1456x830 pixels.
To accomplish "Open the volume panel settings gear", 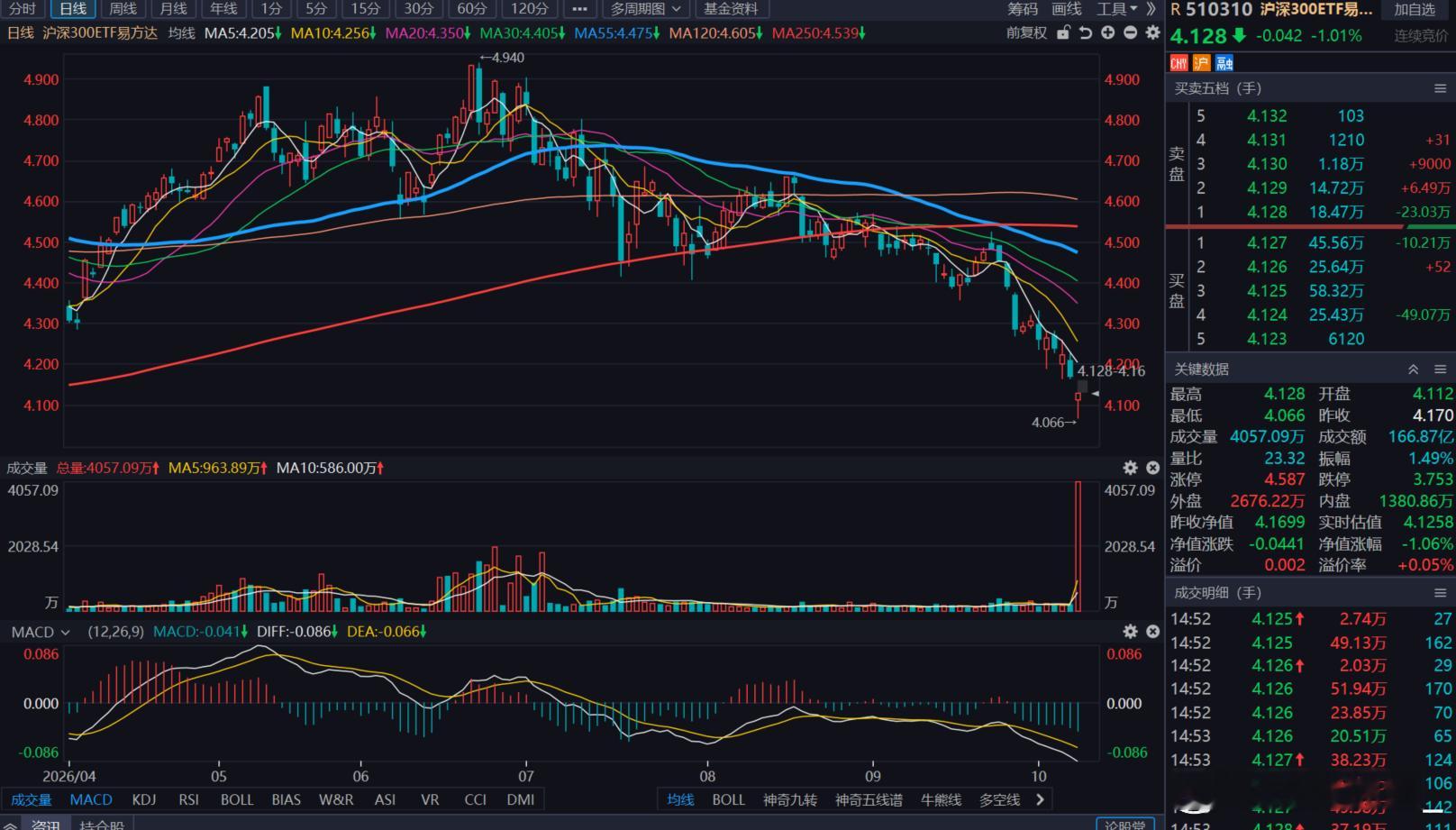I will [x=1130, y=468].
